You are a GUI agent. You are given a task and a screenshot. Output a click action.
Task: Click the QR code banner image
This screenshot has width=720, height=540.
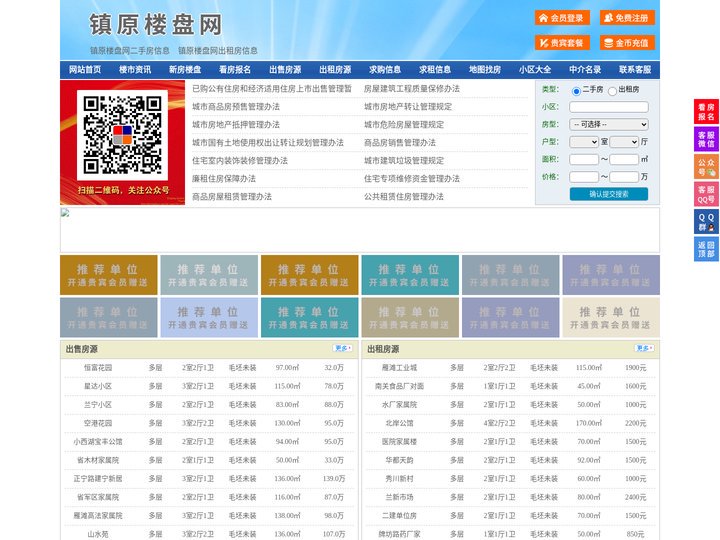click(123, 142)
